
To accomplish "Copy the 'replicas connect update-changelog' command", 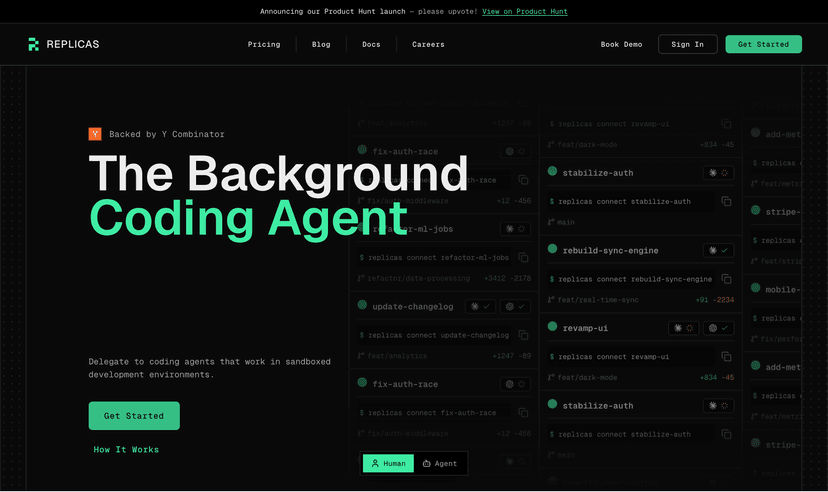I will [523, 335].
